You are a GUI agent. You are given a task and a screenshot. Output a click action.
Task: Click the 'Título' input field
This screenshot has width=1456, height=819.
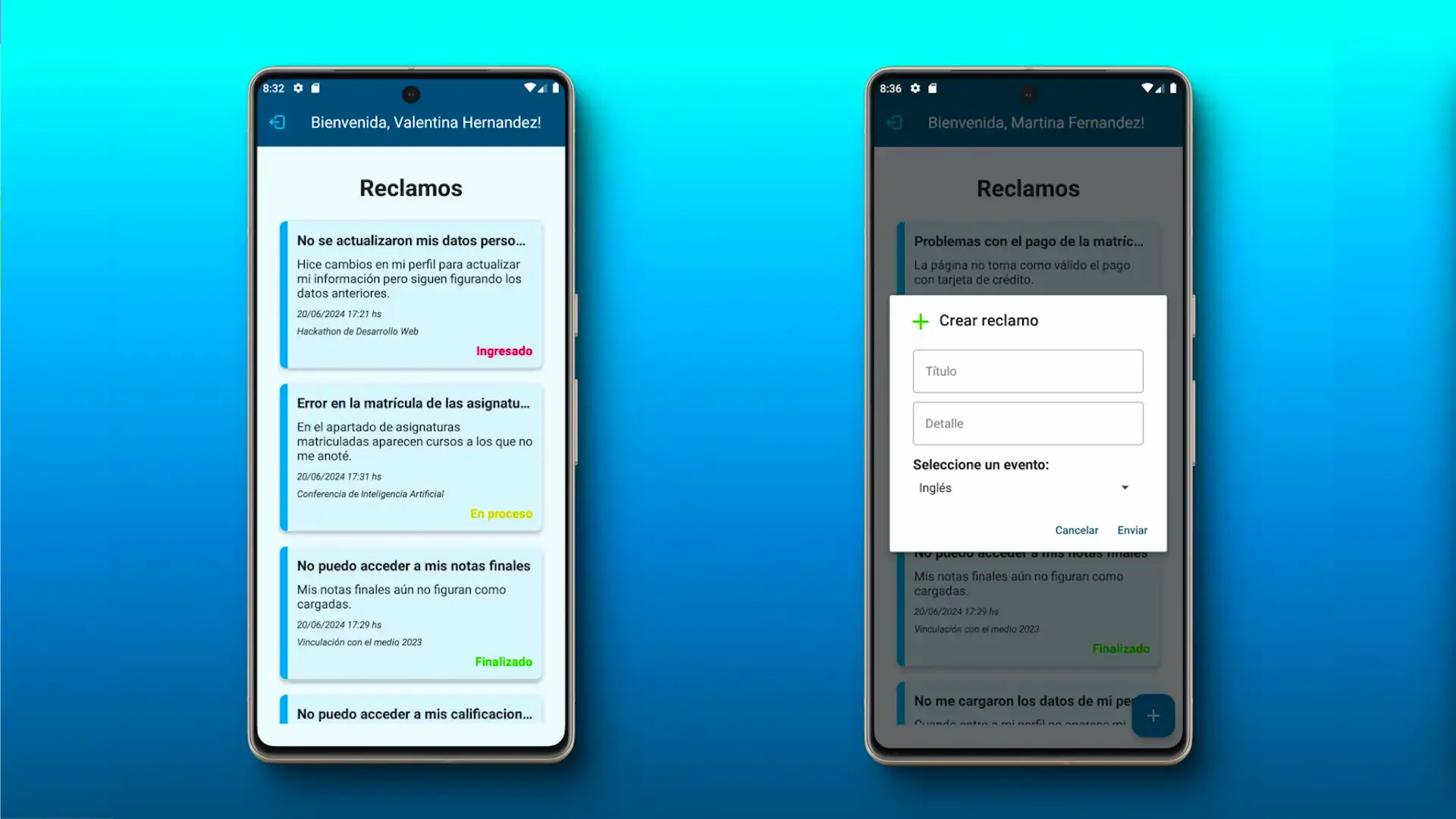1027,371
